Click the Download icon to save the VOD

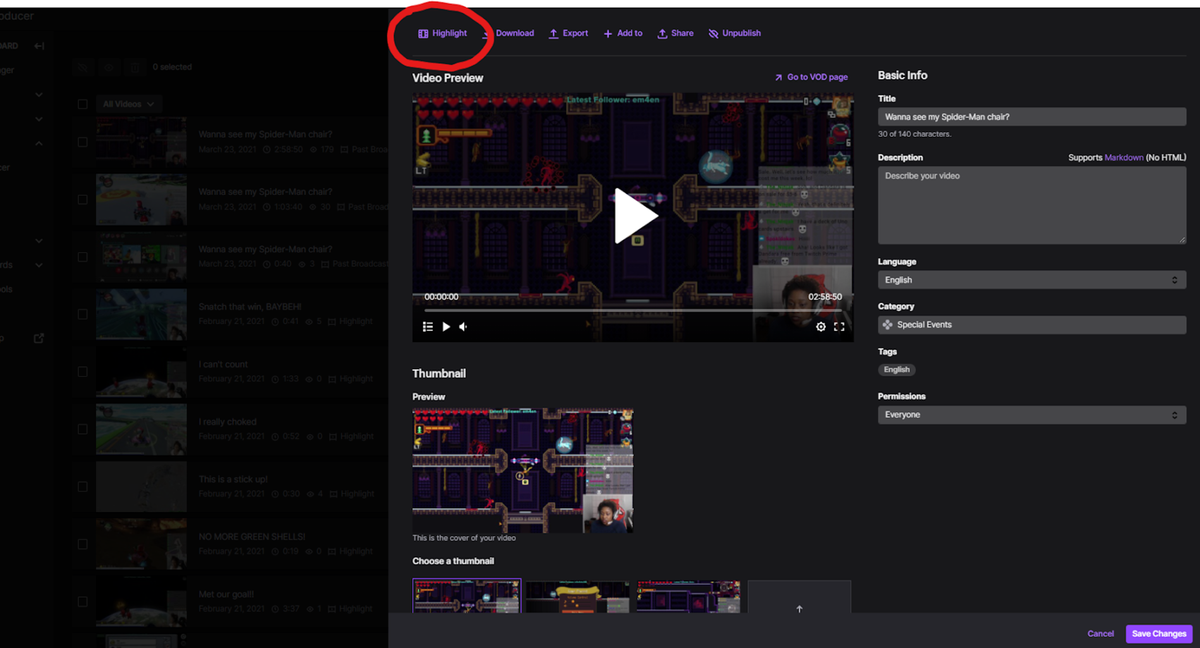click(x=508, y=33)
